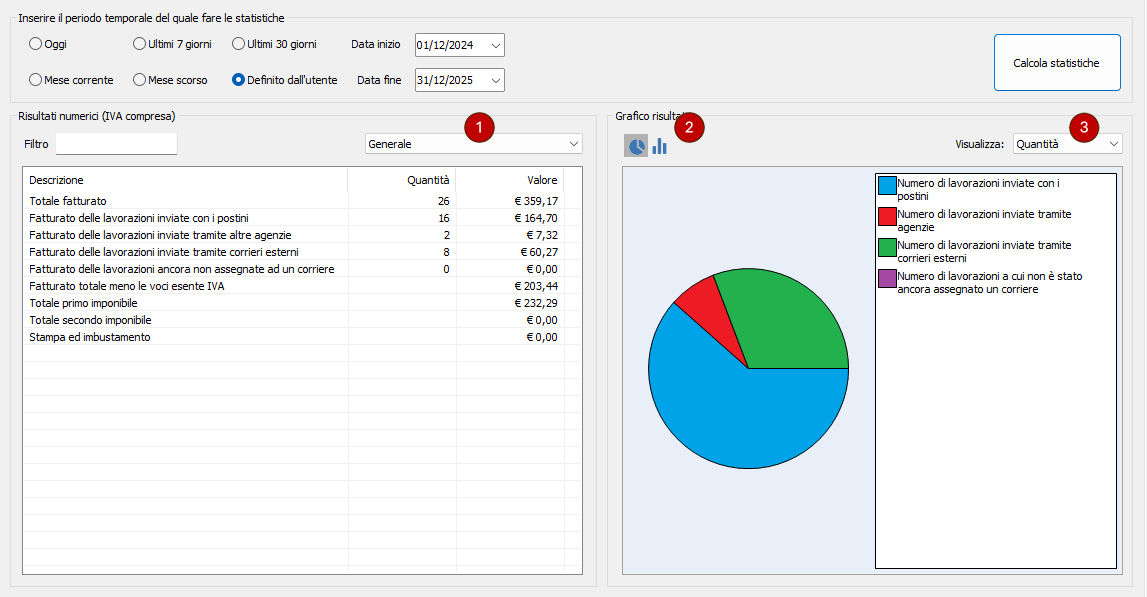Viewport: 1147px width, 597px height.
Task: Click the green corrieri esterni legend swatch
Action: [887, 247]
